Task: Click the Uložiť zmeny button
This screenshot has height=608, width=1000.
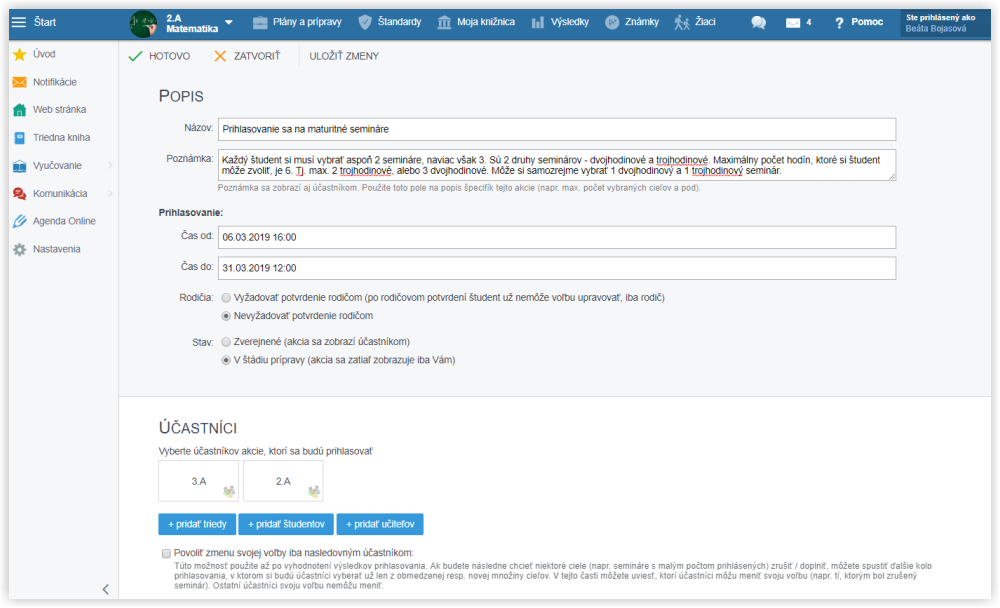Action: [x=344, y=56]
